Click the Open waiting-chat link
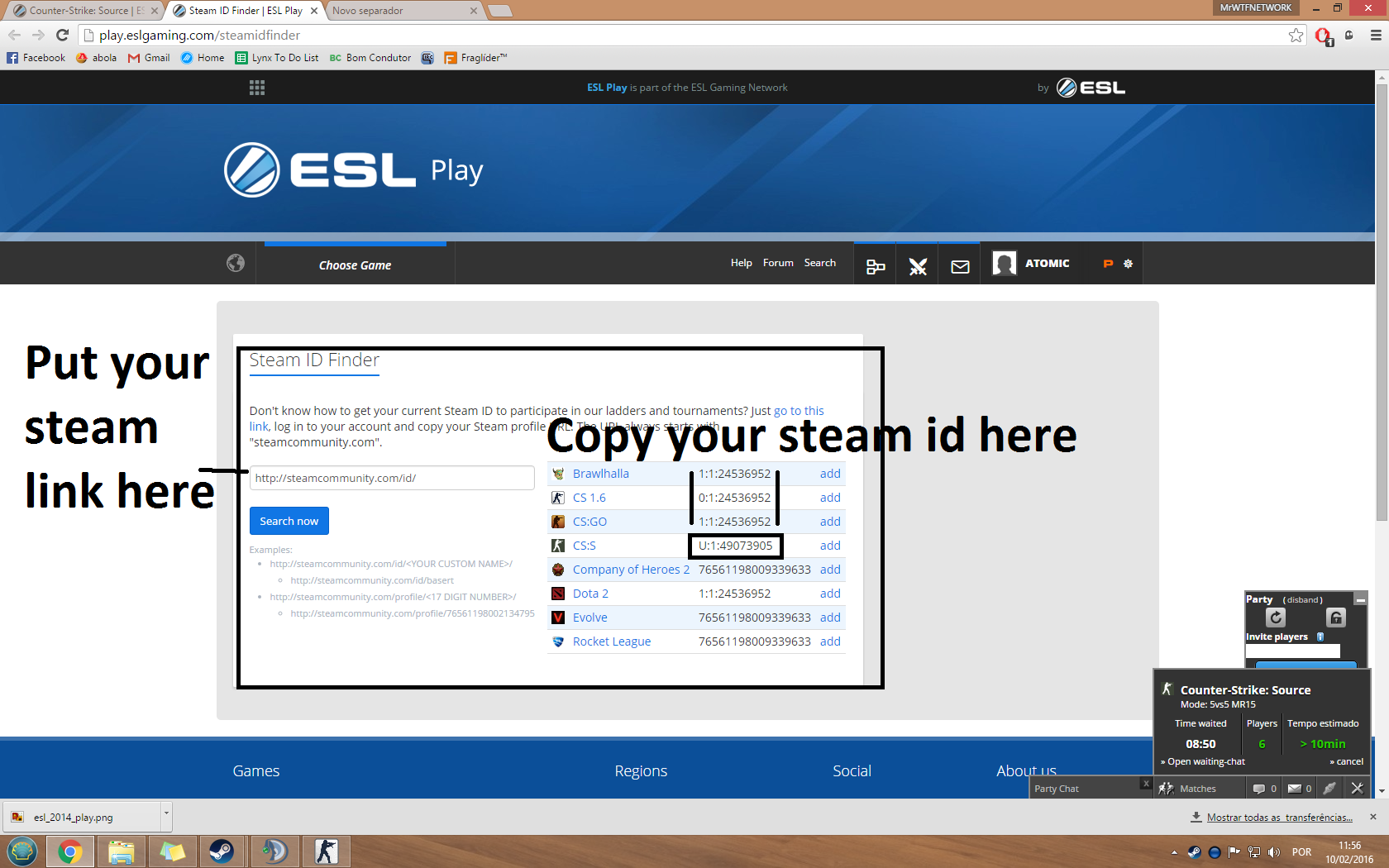The image size is (1389, 868). pyautogui.click(x=1203, y=762)
